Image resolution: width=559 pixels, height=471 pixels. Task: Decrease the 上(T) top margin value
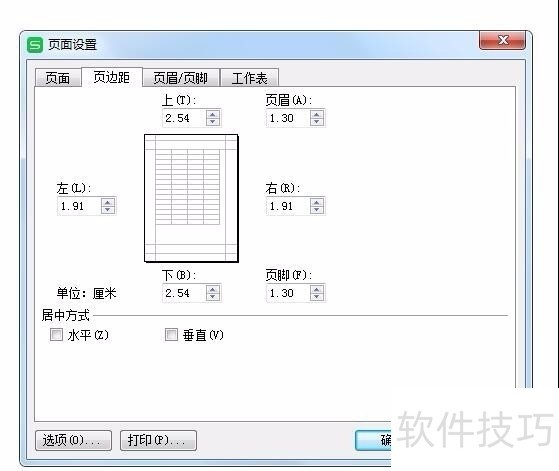point(213,122)
